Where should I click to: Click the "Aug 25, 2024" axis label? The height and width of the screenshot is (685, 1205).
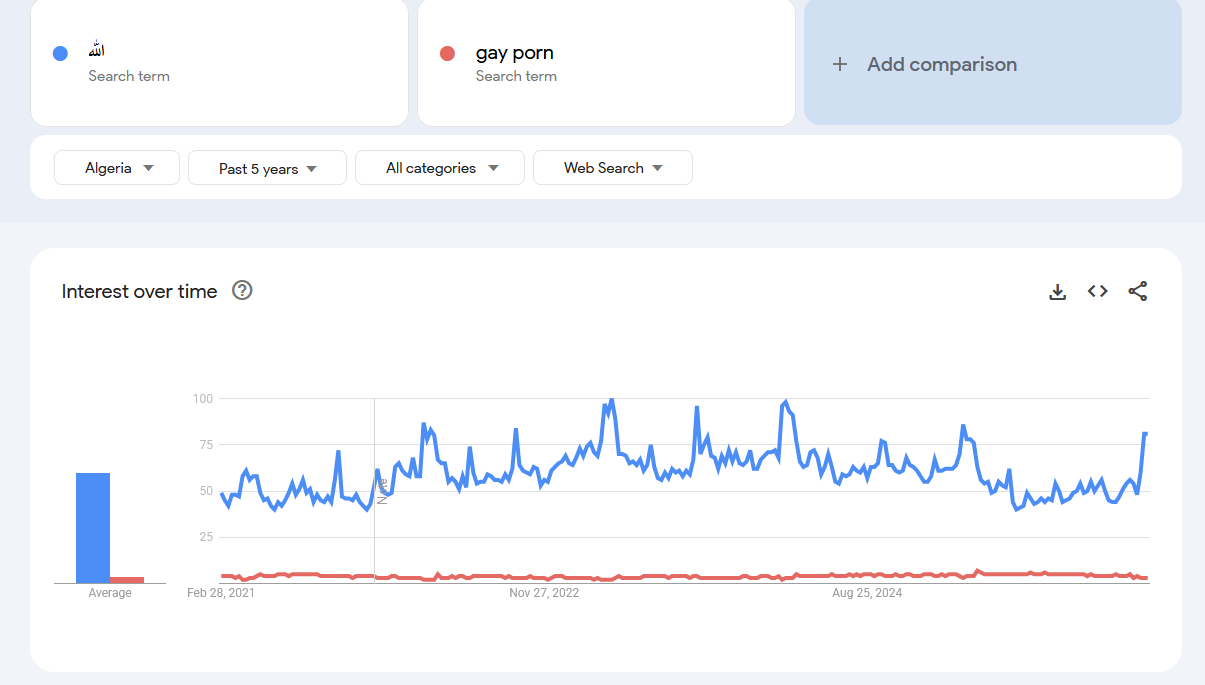[x=867, y=593]
